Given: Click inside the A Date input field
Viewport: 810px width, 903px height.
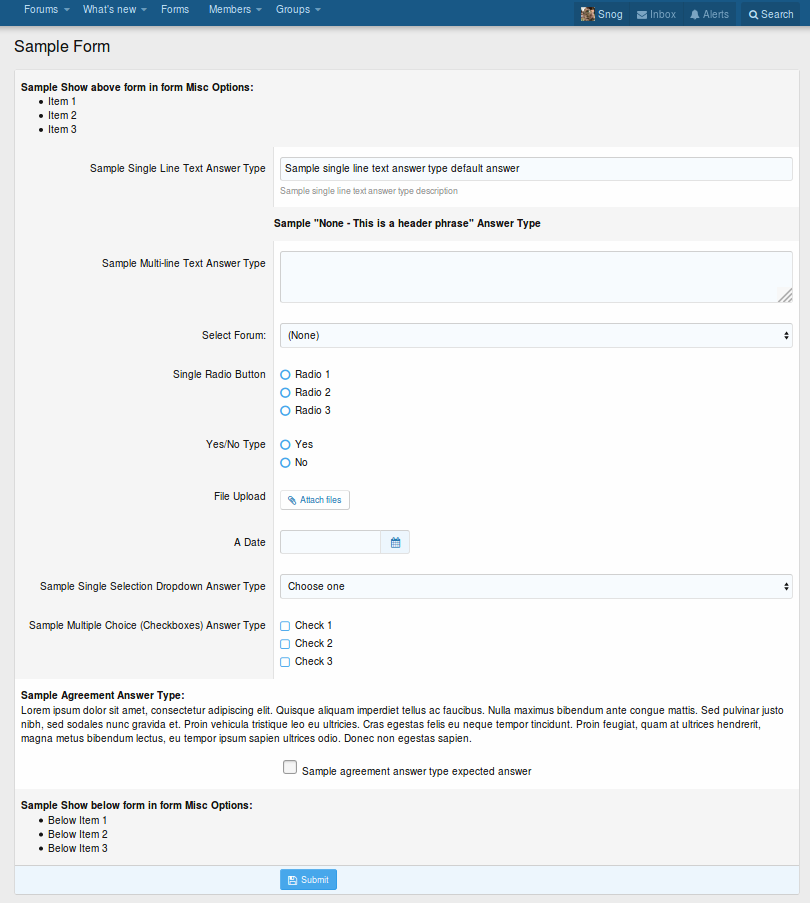Looking at the screenshot, I should pos(330,542).
